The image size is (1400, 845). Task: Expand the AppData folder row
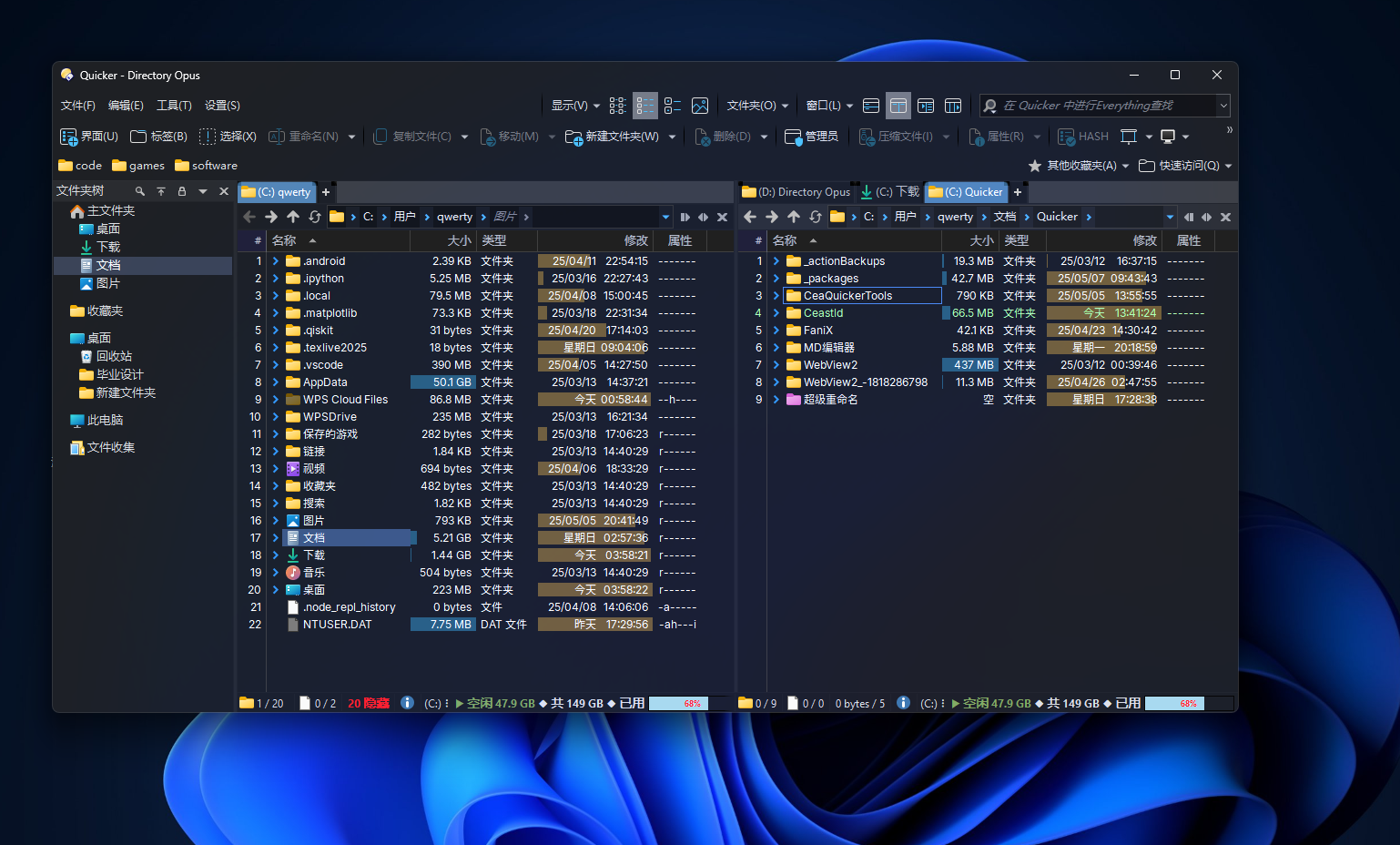coord(276,382)
